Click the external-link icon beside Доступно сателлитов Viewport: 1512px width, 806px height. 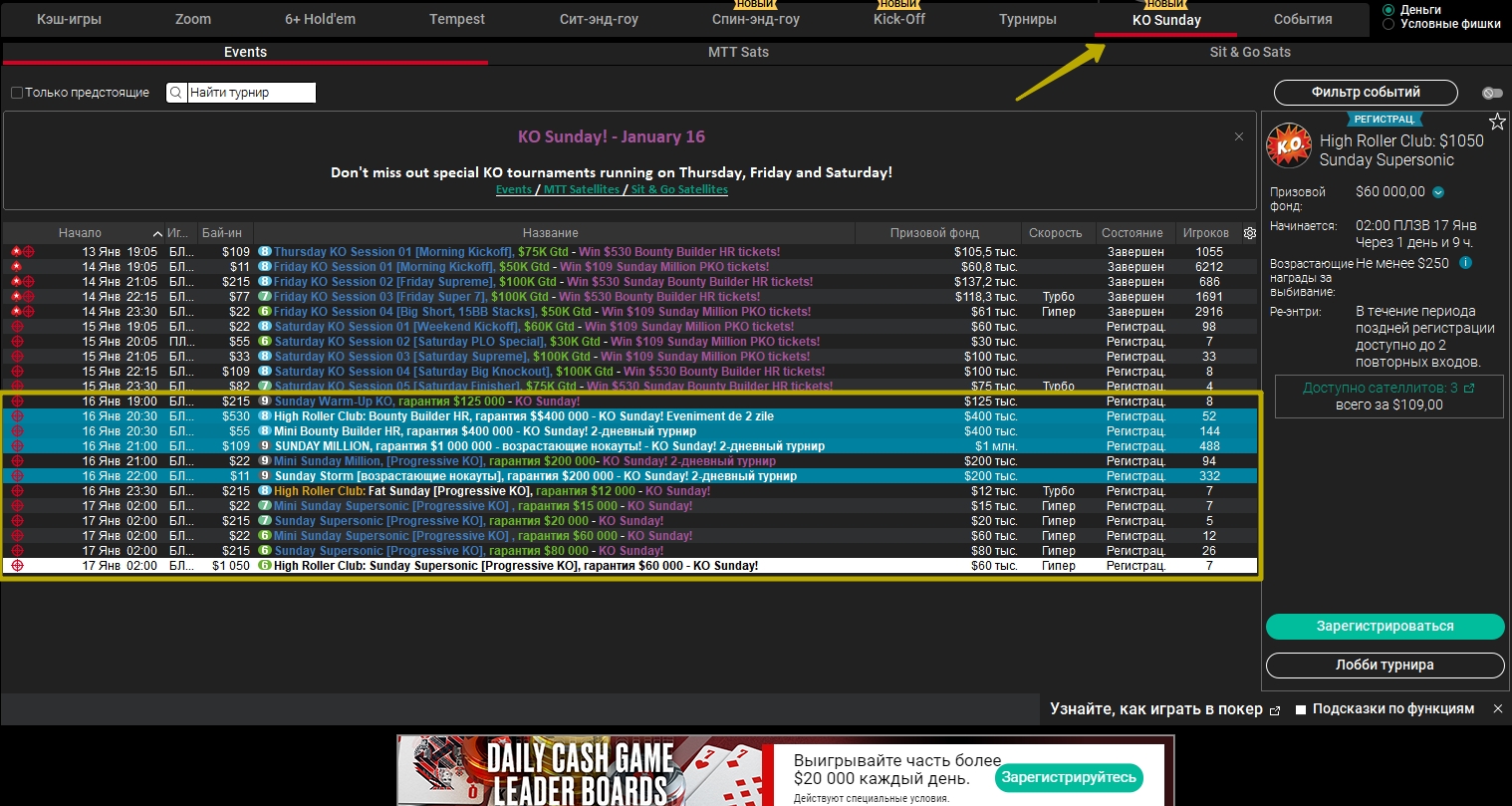point(1469,389)
